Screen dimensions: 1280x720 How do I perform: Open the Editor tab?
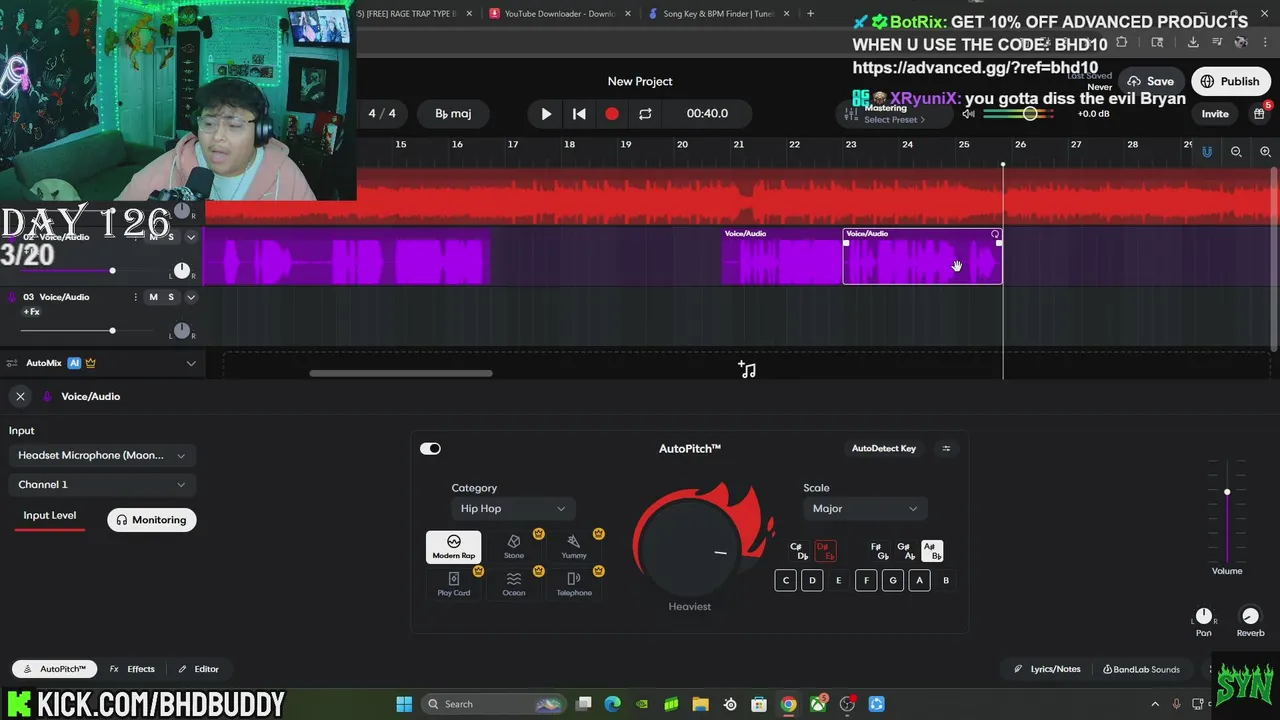(x=198, y=669)
